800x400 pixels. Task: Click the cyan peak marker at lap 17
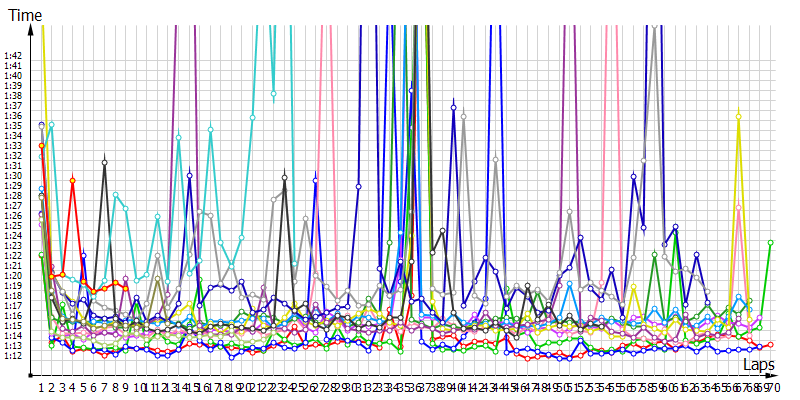click(210, 129)
